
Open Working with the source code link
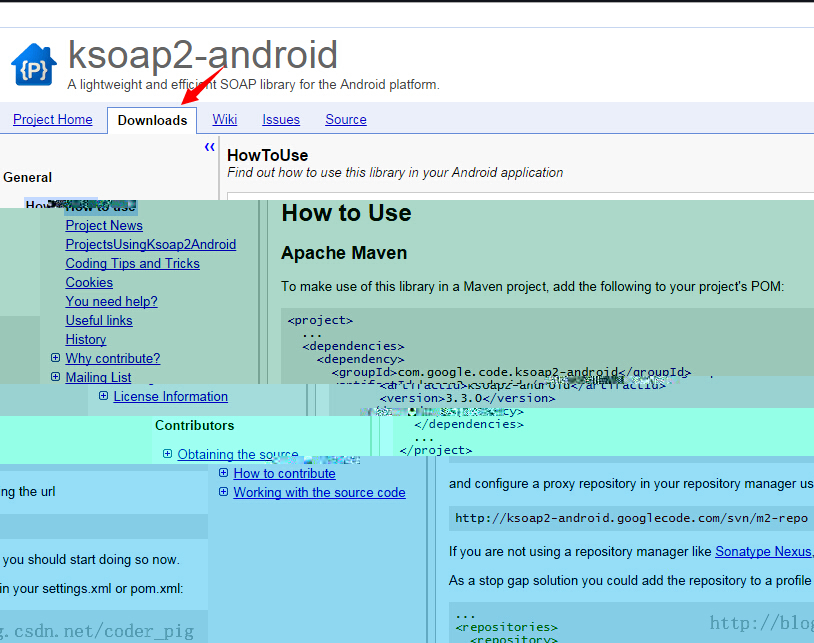(319, 492)
